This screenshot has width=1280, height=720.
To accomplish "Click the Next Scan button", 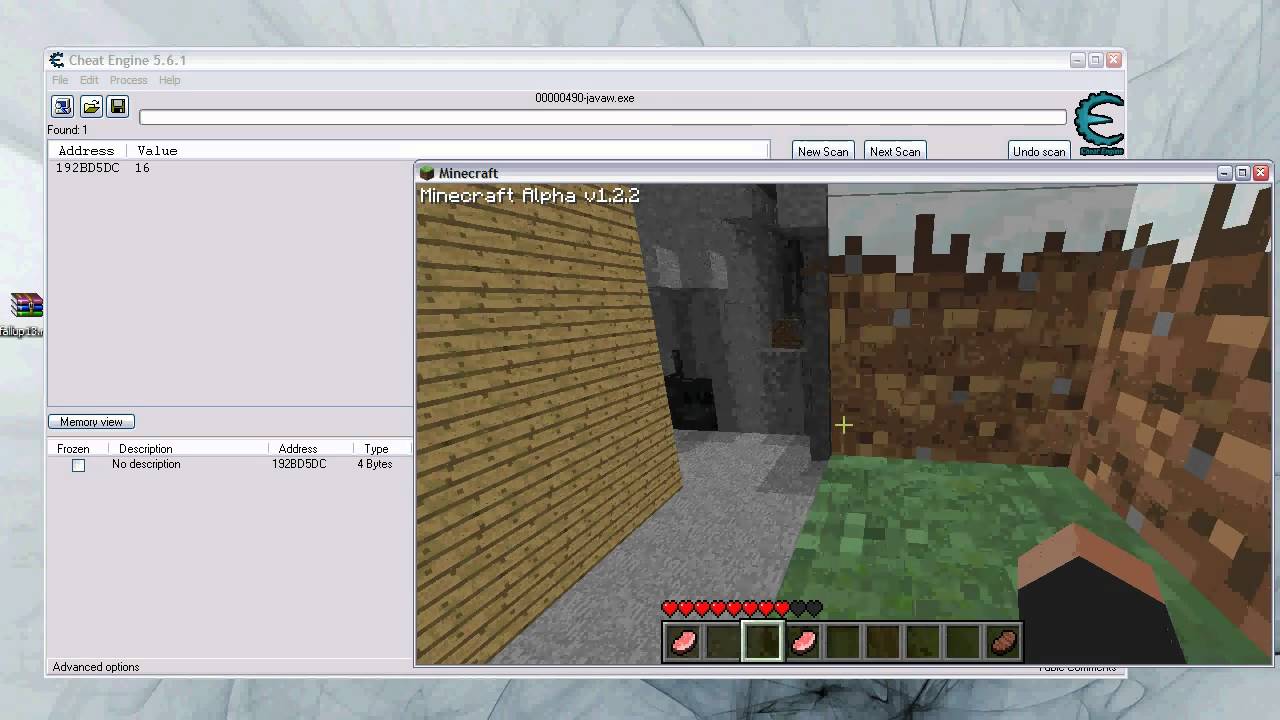I will (895, 151).
